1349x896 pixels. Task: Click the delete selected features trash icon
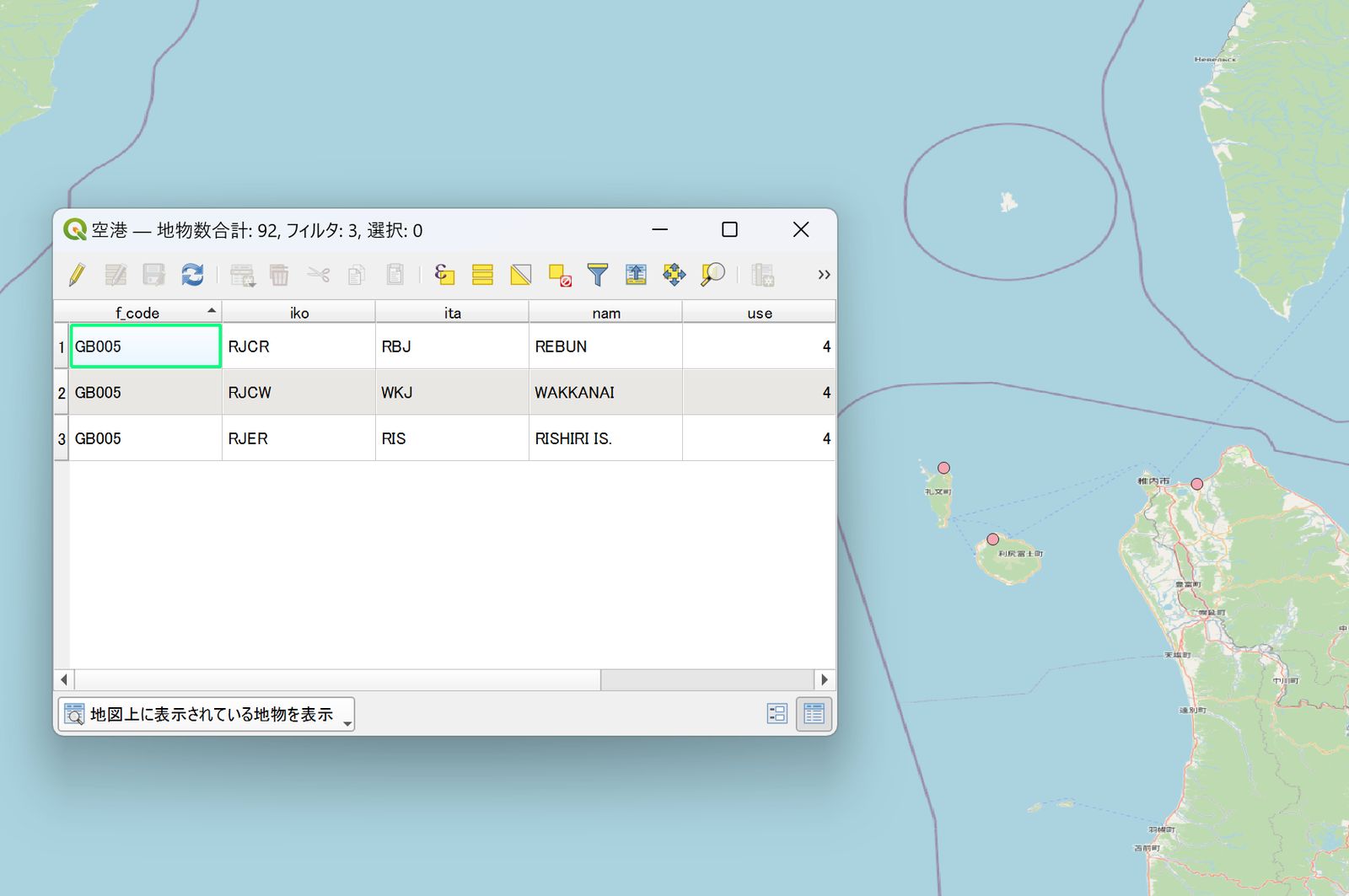pyautogui.click(x=279, y=275)
